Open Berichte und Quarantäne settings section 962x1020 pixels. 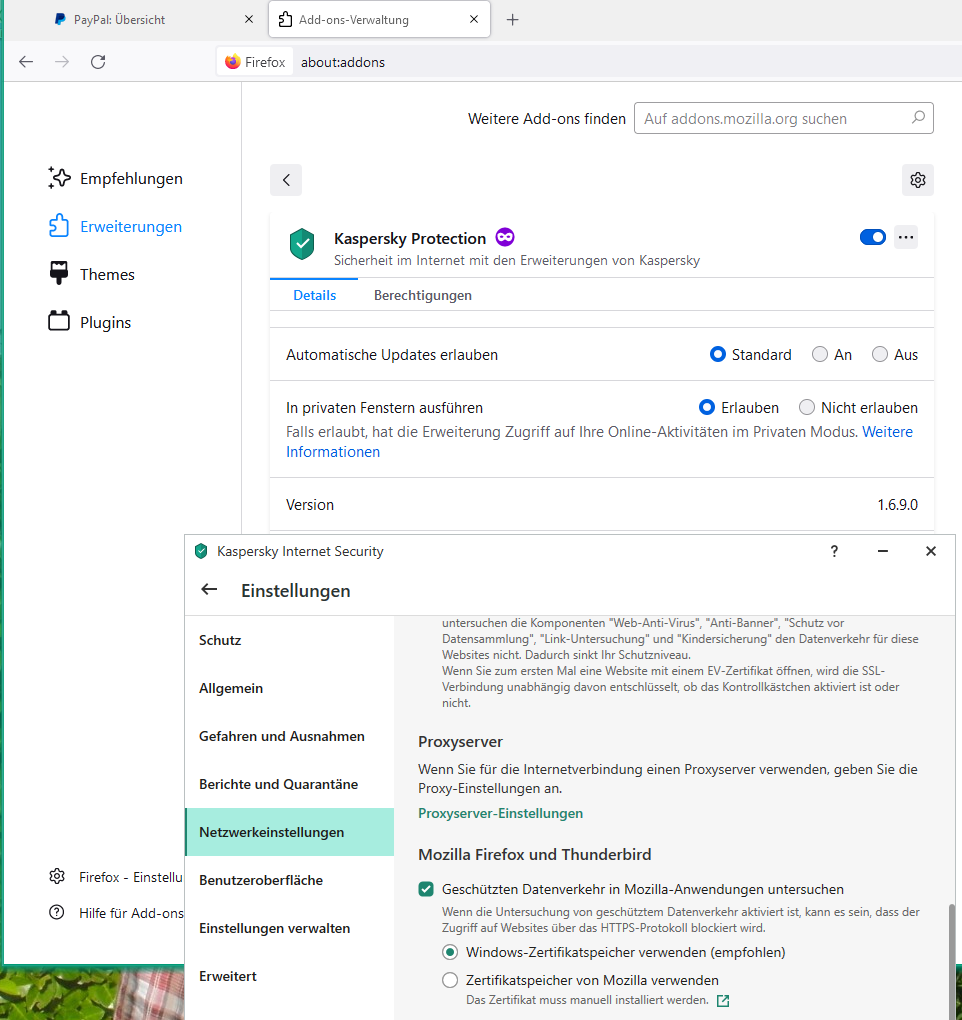click(x=289, y=785)
